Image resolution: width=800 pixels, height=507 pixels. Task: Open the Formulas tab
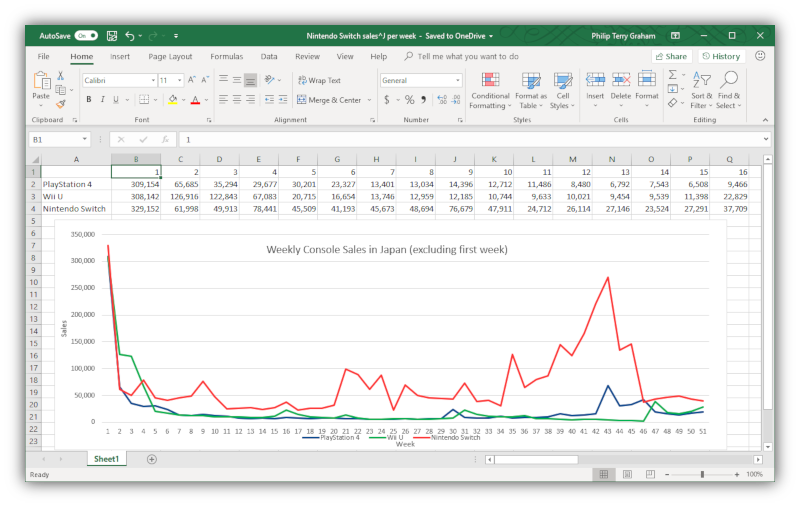(x=227, y=57)
